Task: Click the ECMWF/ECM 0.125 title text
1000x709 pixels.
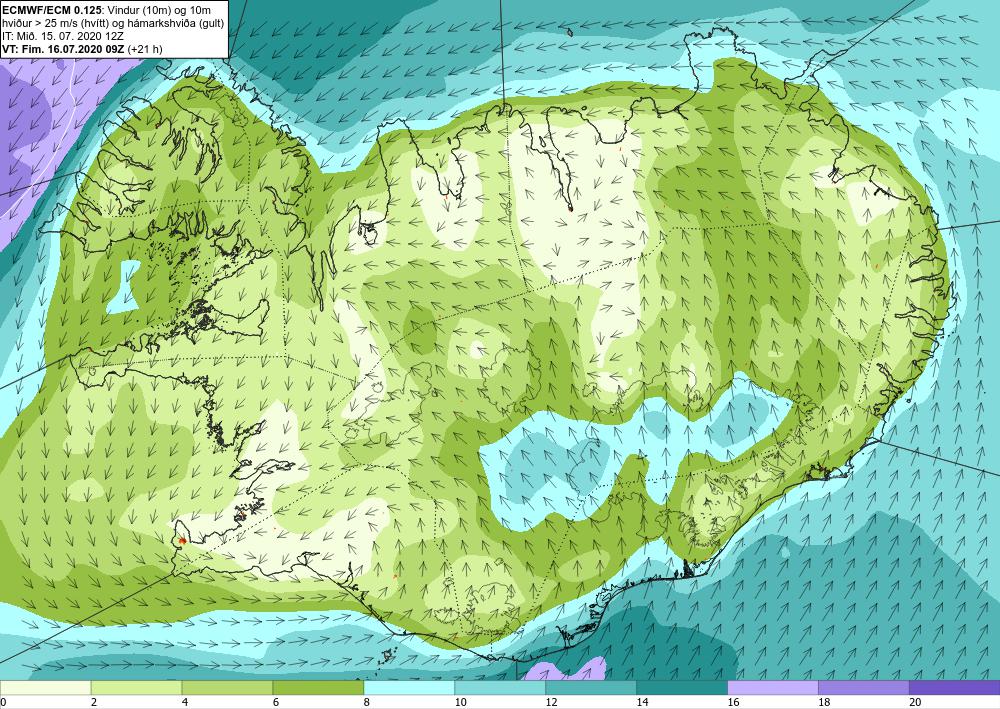Action: pyautogui.click(x=50, y=10)
